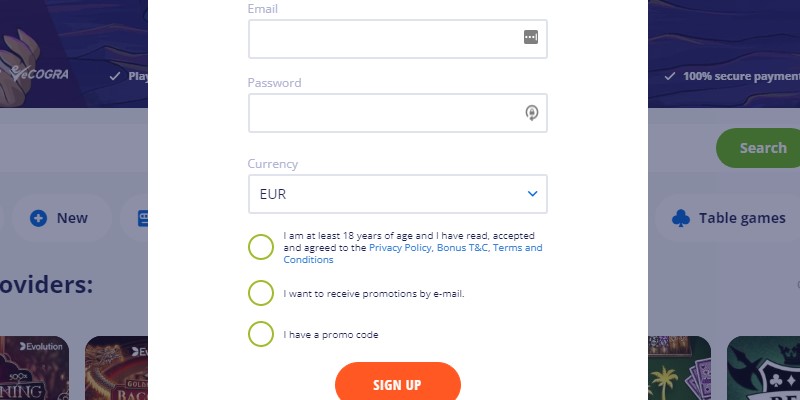Tick the age and terms agreement checkbox
Viewport: 800px width, 400px height.
(x=261, y=247)
